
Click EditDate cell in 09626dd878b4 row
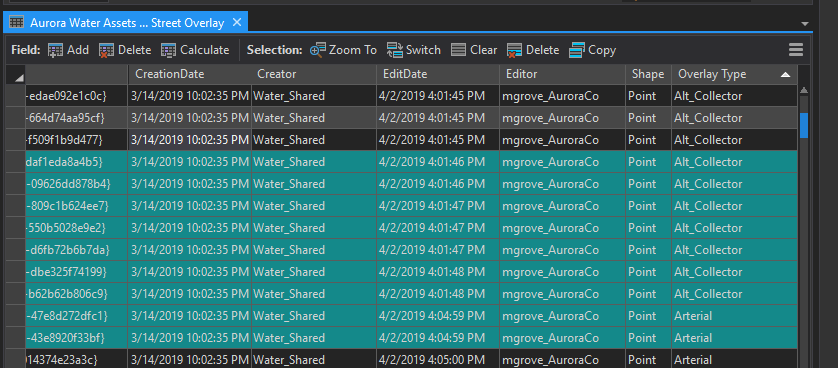[x=438, y=184]
